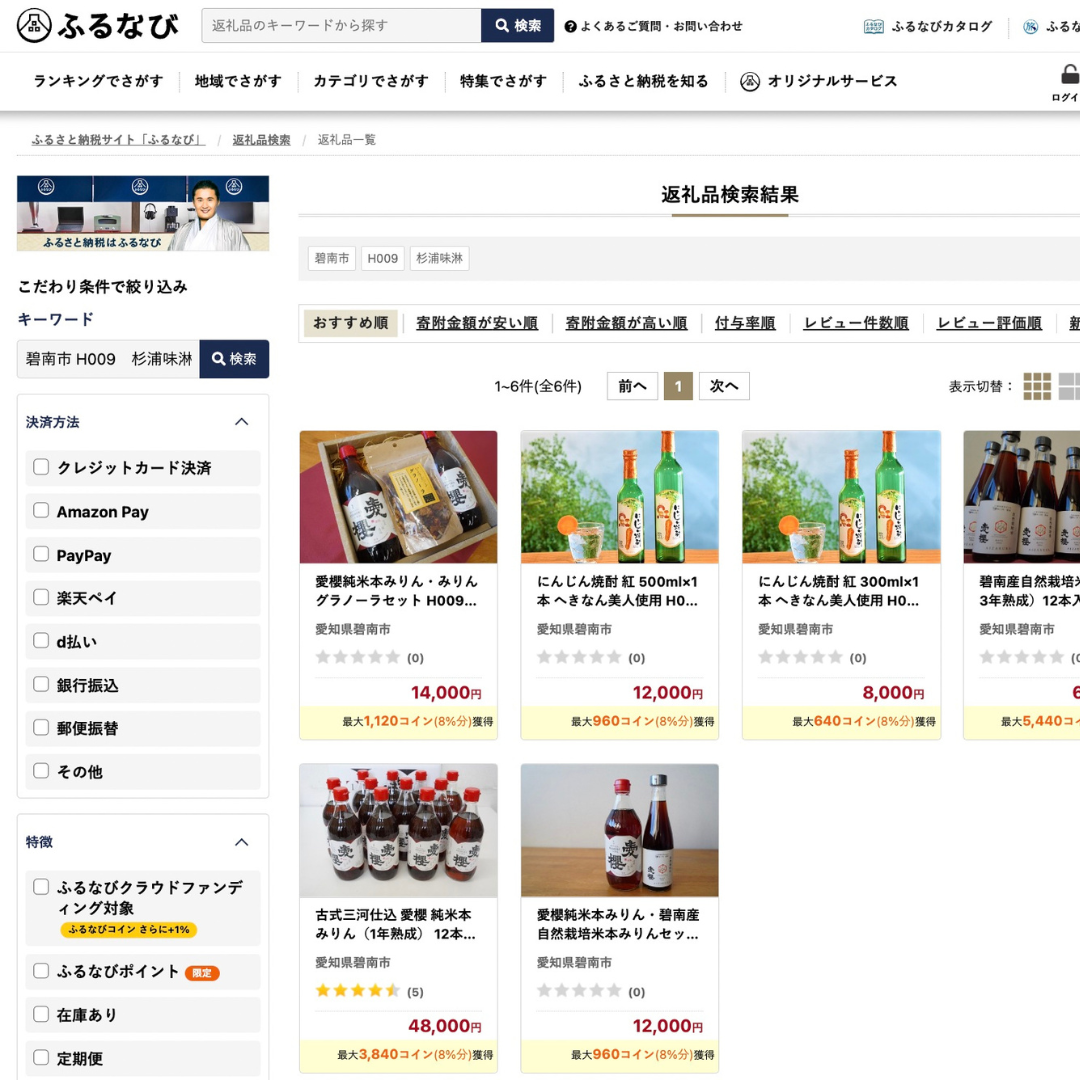Click the 48,000円 price text
This screenshot has height=1080, width=1080.
[445, 1026]
